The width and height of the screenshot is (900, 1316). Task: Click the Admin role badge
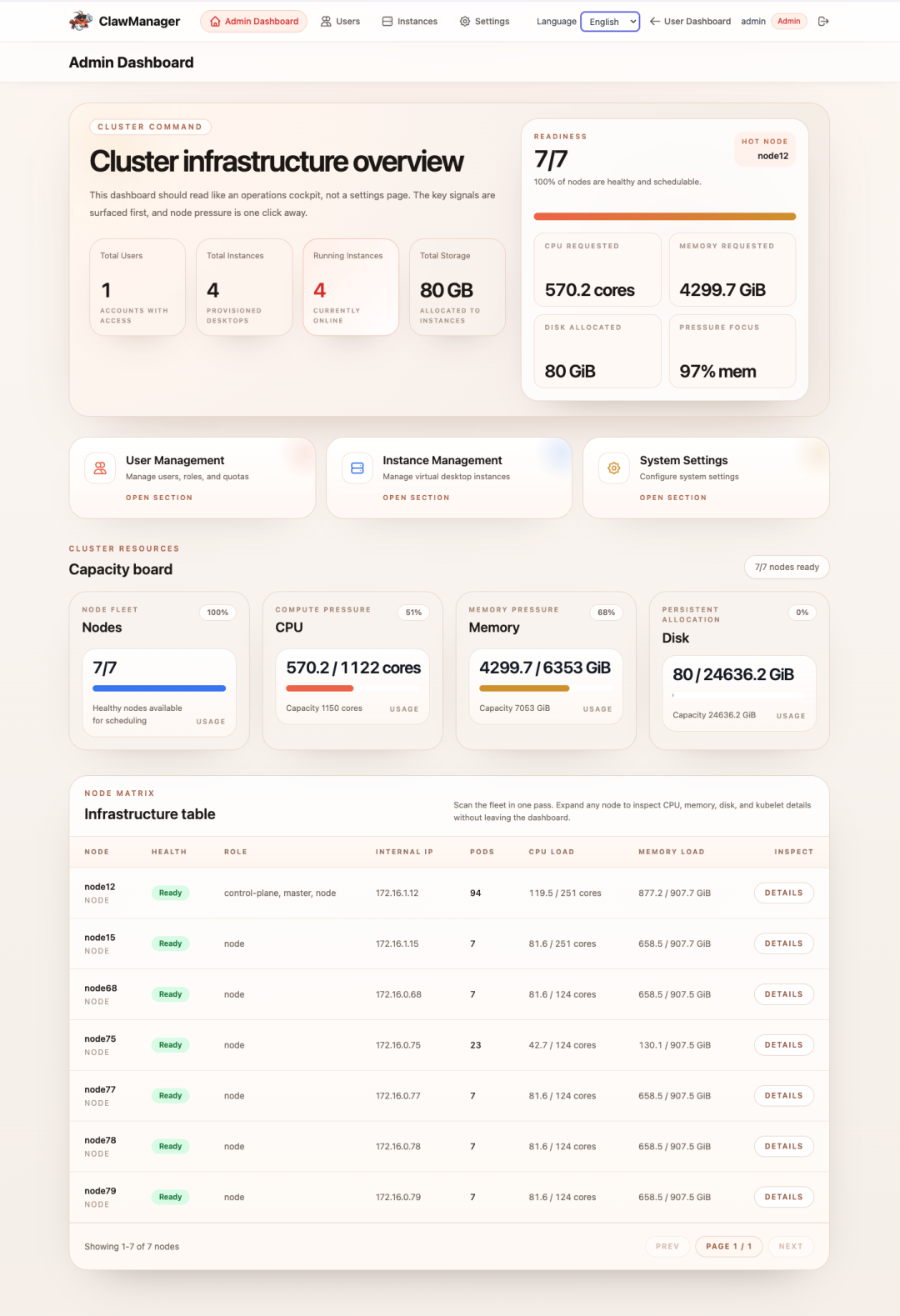[789, 22]
